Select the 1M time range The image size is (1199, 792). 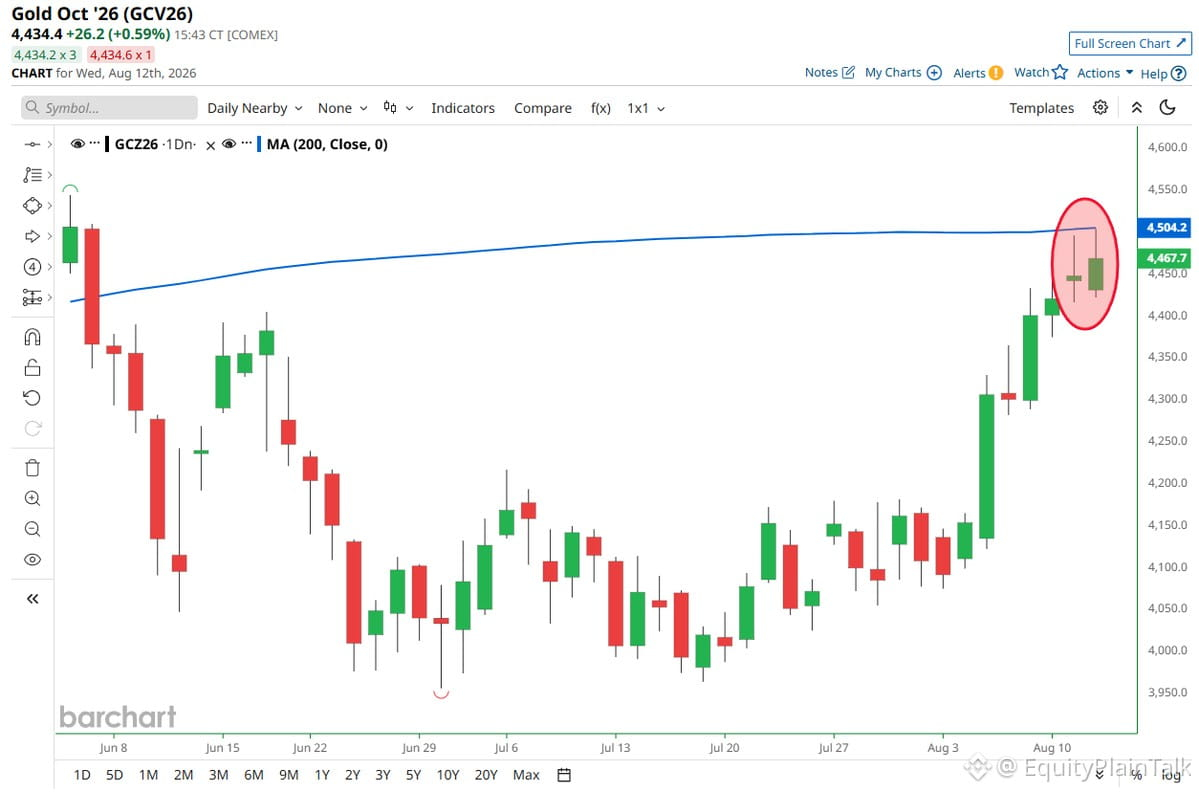(x=148, y=775)
